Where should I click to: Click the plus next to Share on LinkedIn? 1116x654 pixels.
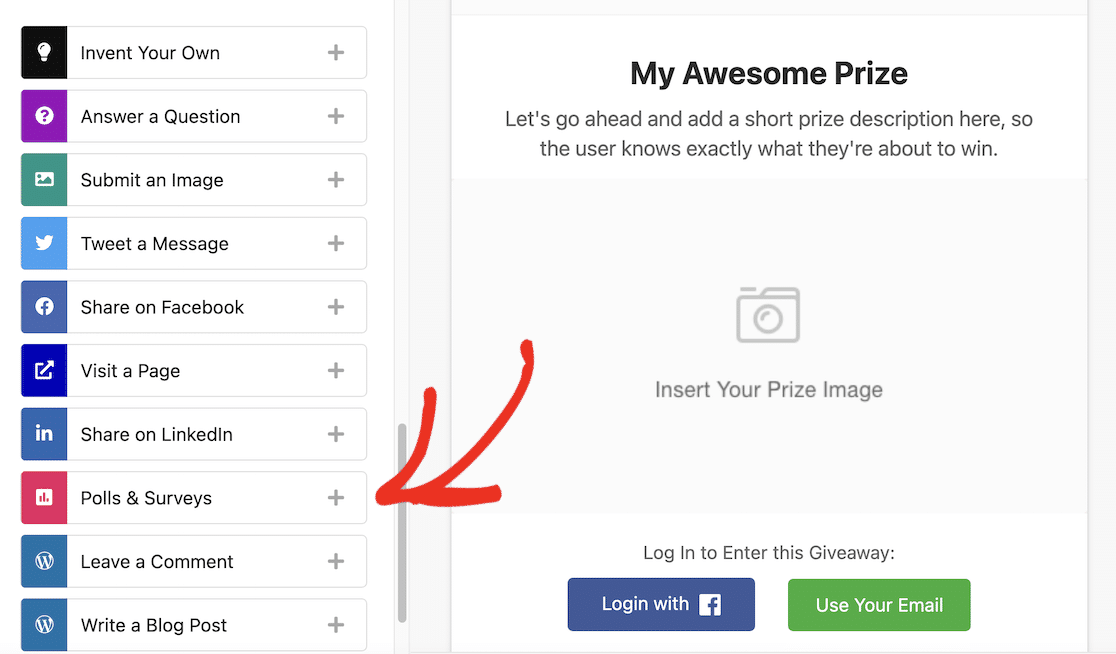click(x=336, y=434)
